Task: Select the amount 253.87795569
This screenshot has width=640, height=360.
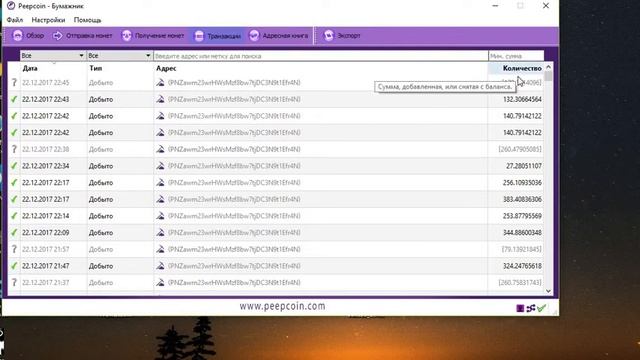Action: point(522,216)
